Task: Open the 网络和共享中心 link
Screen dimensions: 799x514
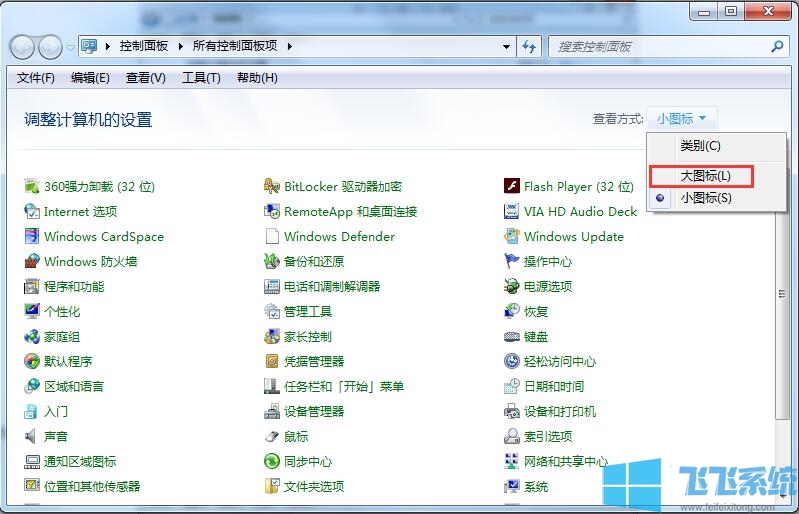Action: pos(565,462)
